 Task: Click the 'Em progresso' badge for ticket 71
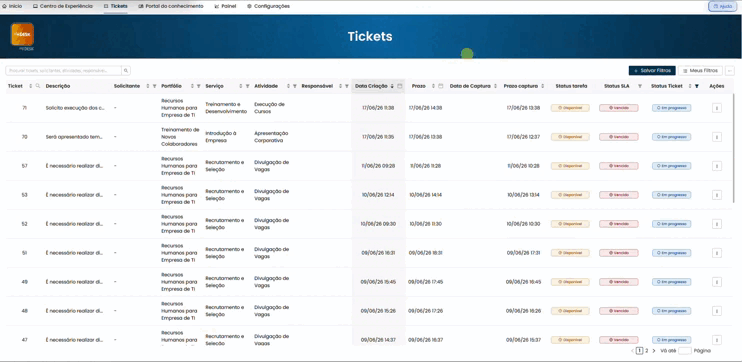coord(671,108)
